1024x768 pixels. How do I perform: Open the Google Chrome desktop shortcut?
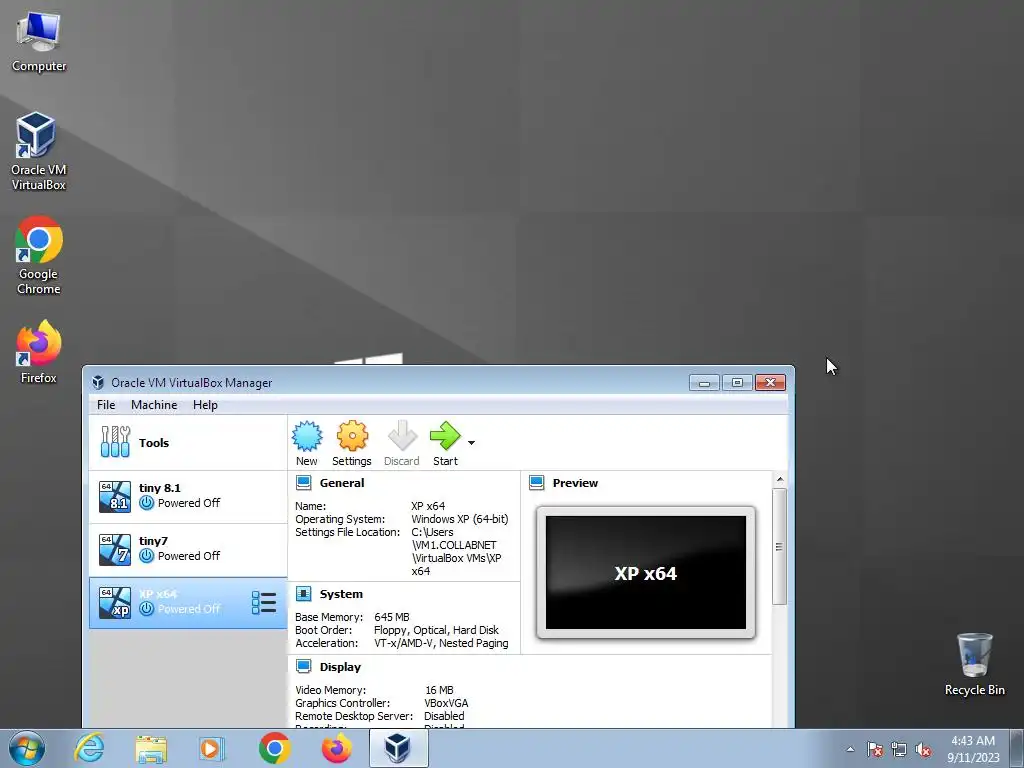click(x=39, y=255)
